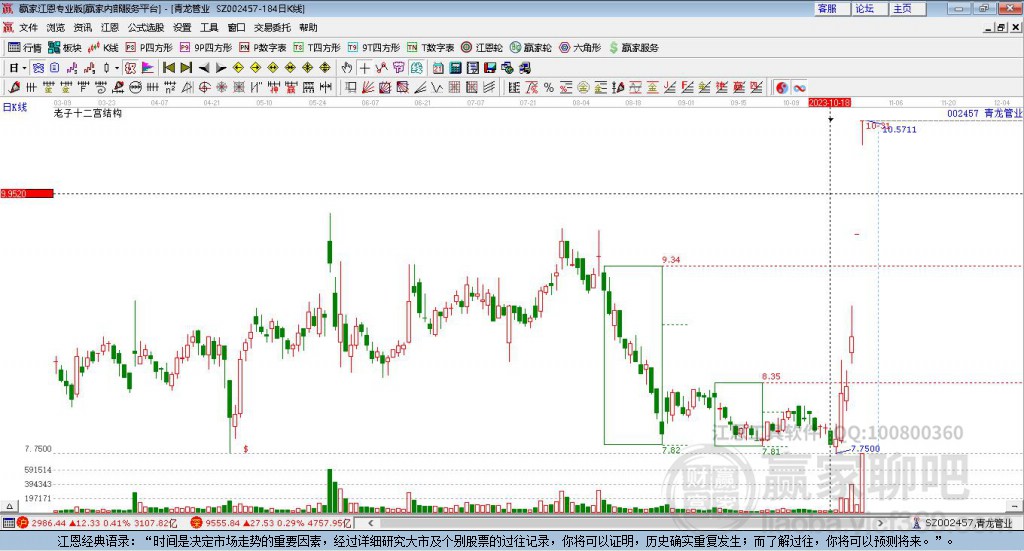
Task: Click the 9.34 price level label
Action: click(x=671, y=260)
